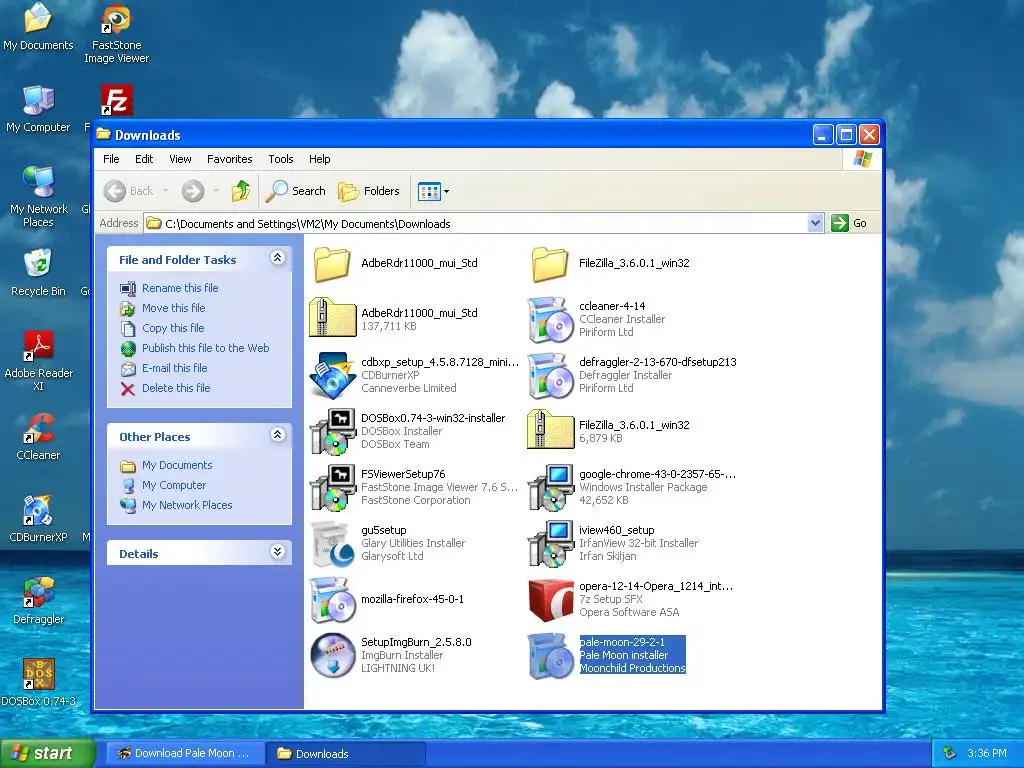The width and height of the screenshot is (1024, 768).
Task: Click Move this file link
Action: pyautogui.click(x=174, y=308)
